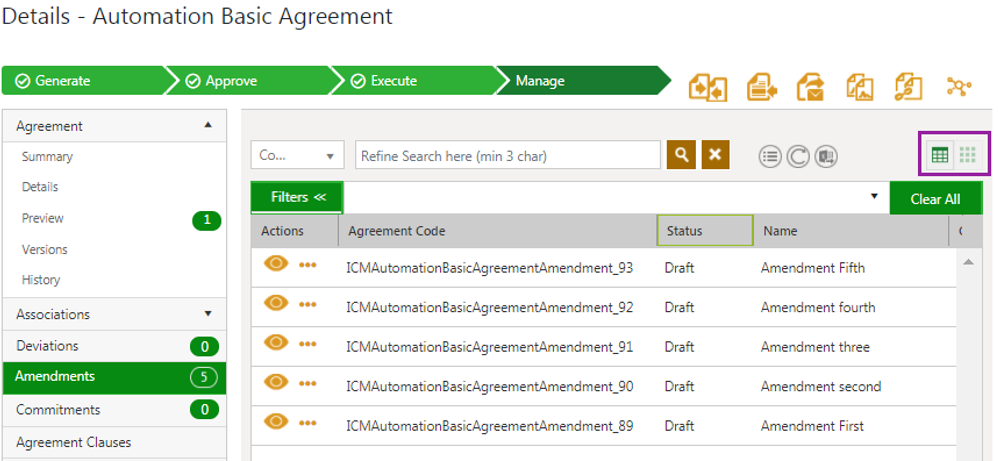Image resolution: width=998 pixels, height=461 pixels.
Task: Switch to table grid view
Action: (x=940, y=155)
